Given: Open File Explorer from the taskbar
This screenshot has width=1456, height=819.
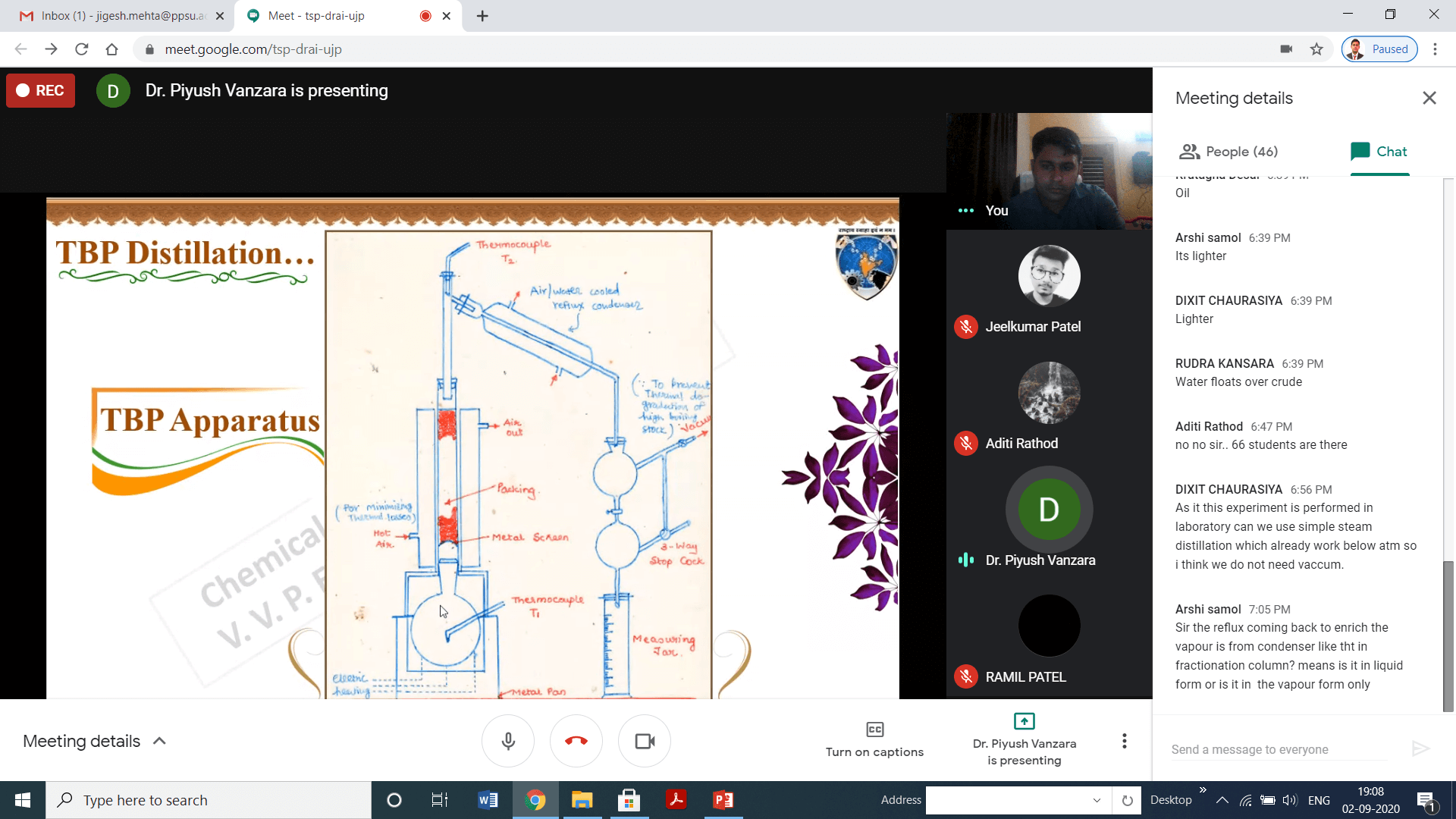Looking at the screenshot, I should coord(582,800).
